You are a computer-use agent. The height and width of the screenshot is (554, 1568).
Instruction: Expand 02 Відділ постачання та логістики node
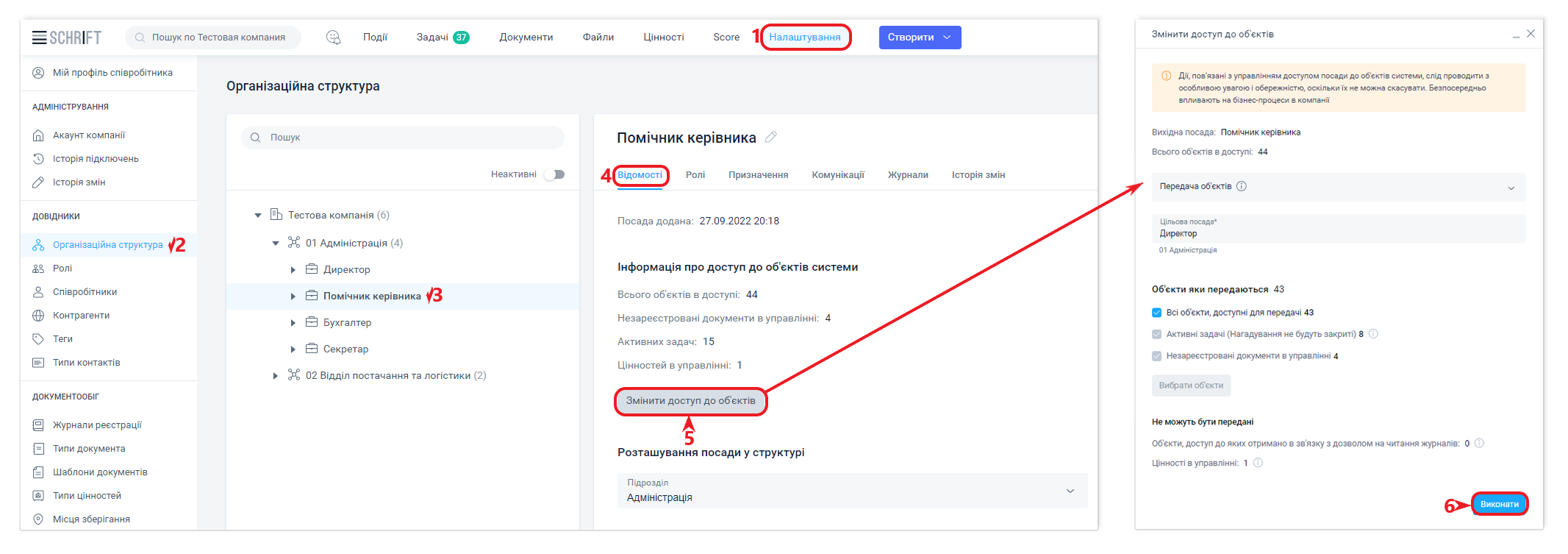276,376
